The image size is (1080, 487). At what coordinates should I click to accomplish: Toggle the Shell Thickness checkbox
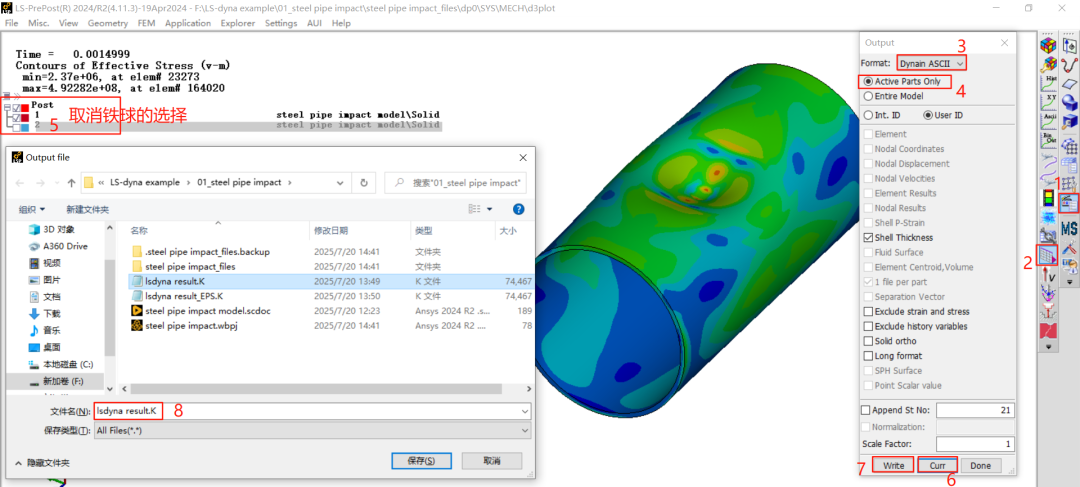pyautogui.click(x=867, y=238)
